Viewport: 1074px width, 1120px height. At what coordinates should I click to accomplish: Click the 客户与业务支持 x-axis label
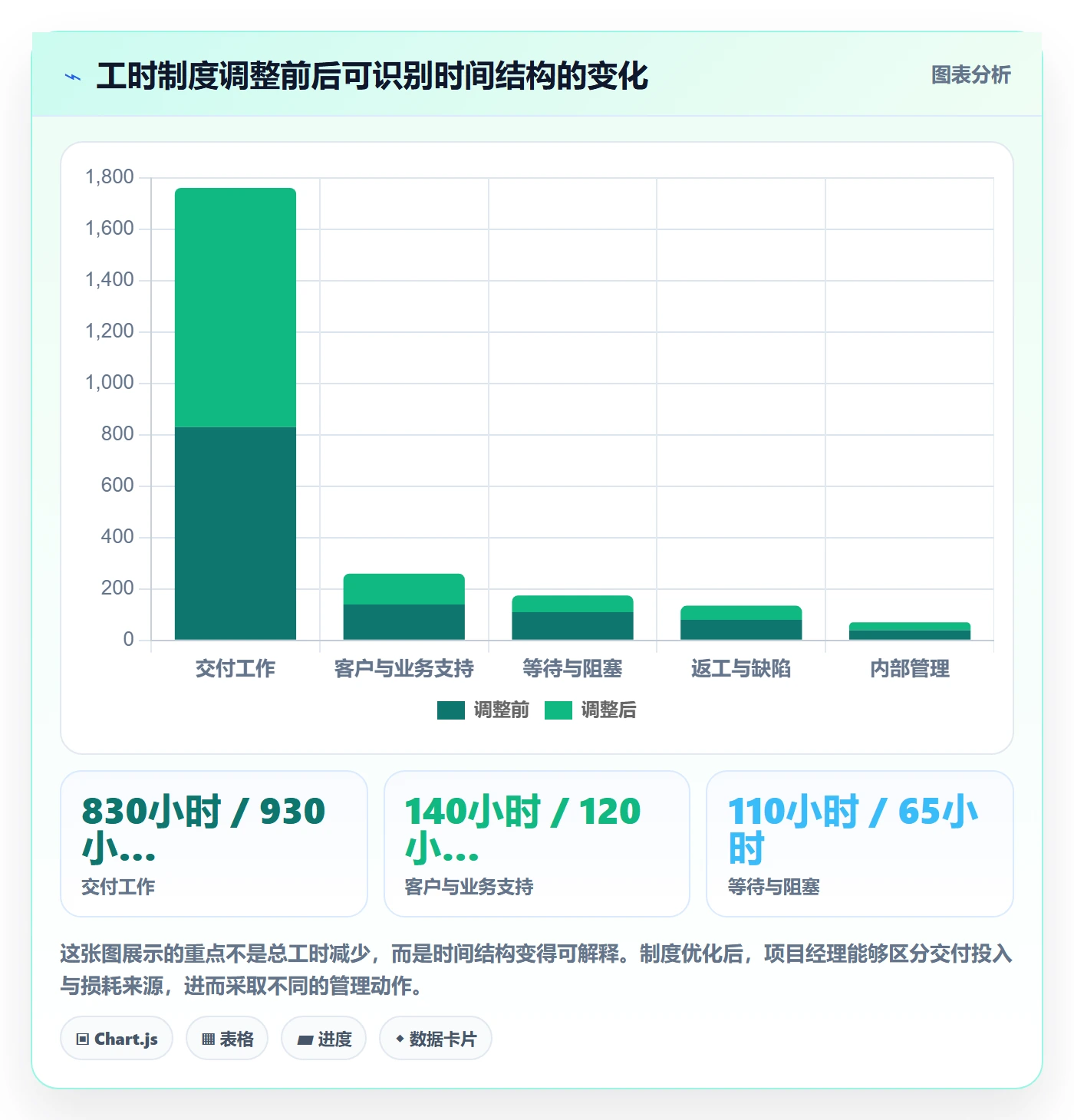[x=404, y=669]
